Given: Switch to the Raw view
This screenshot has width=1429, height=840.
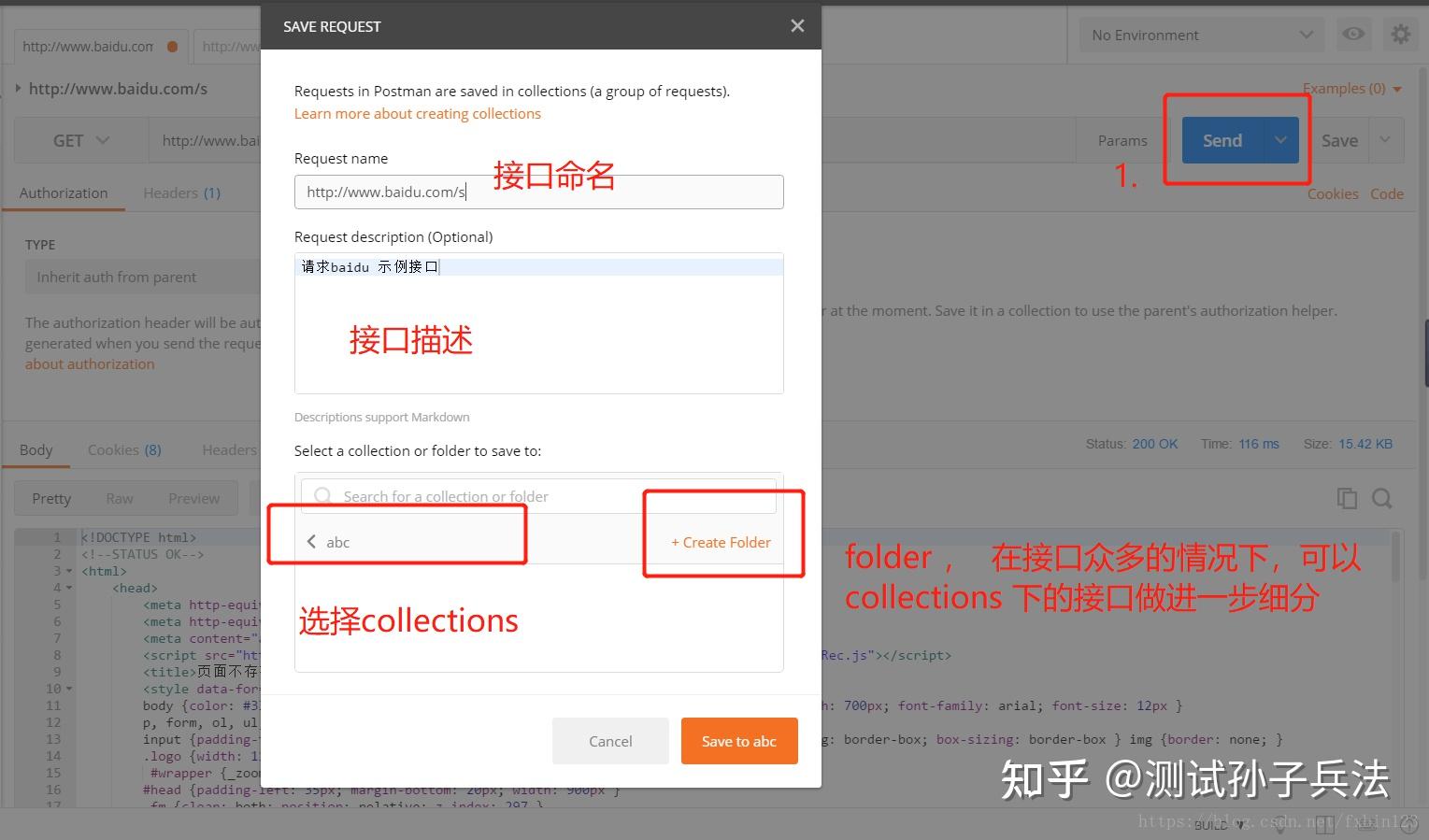Looking at the screenshot, I should 120,499.
